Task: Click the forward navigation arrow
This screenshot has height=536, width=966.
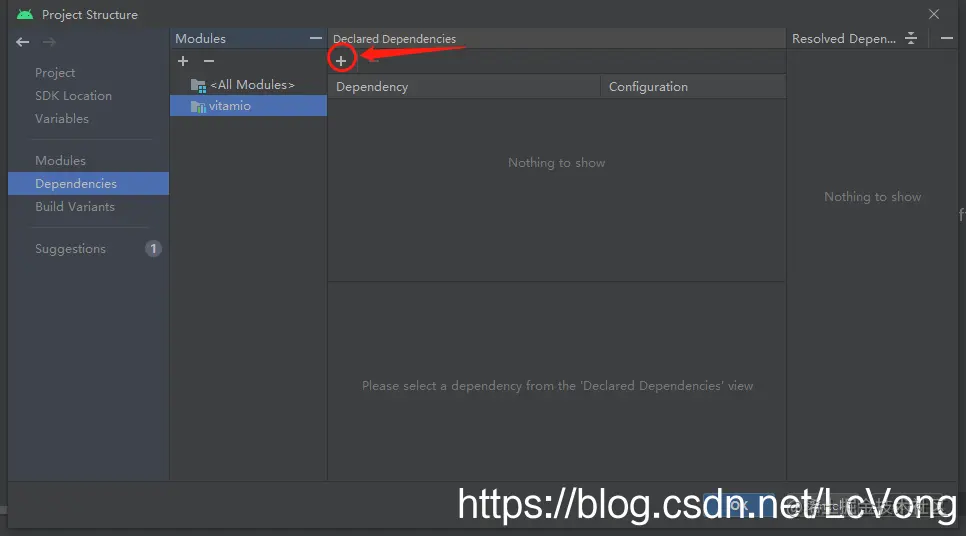Action: [x=49, y=42]
